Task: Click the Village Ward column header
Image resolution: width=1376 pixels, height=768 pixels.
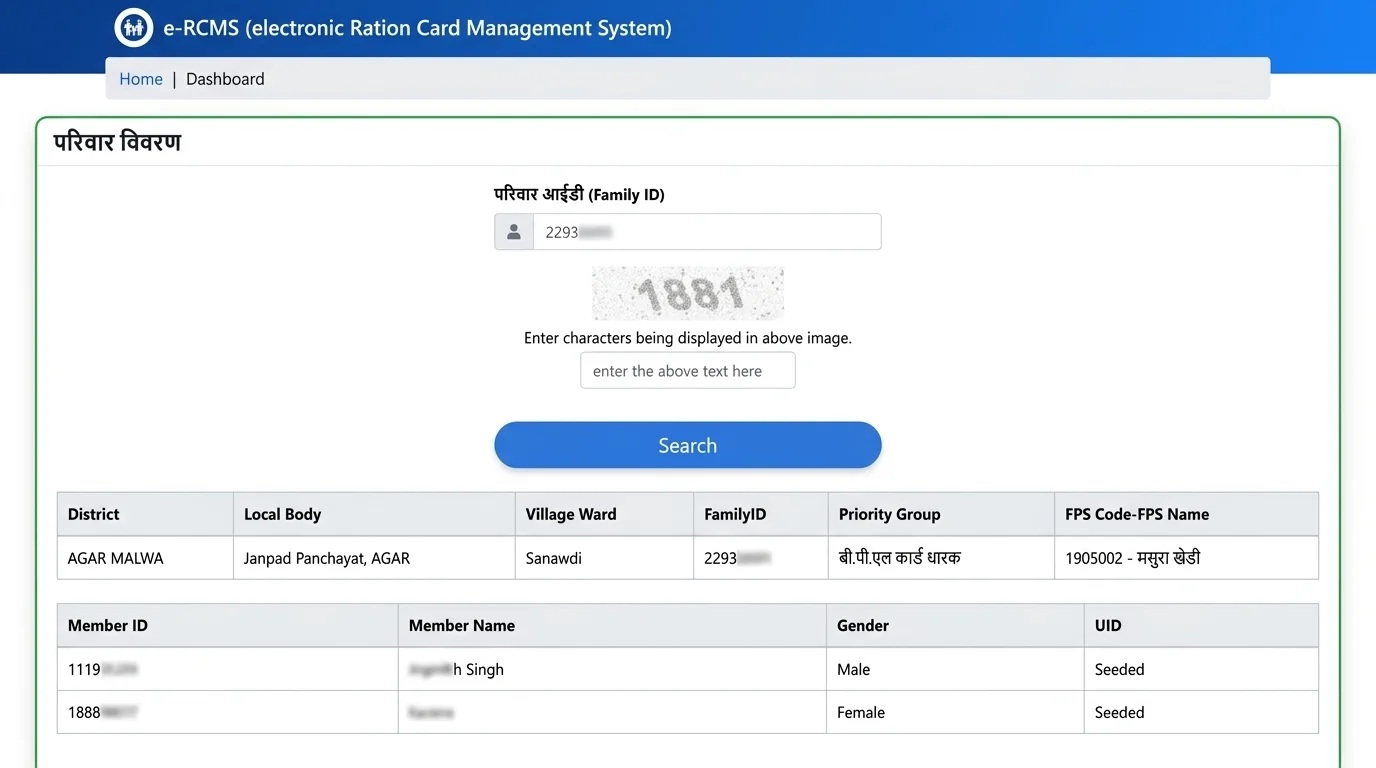Action: (x=604, y=514)
